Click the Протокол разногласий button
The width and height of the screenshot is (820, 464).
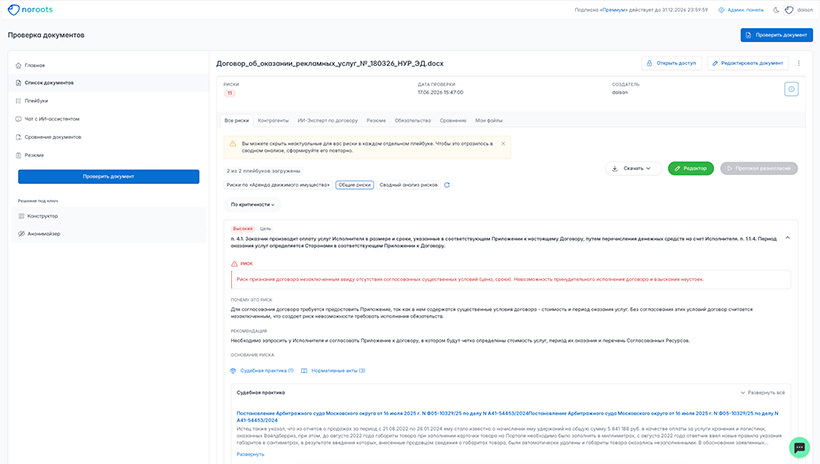[x=759, y=168]
